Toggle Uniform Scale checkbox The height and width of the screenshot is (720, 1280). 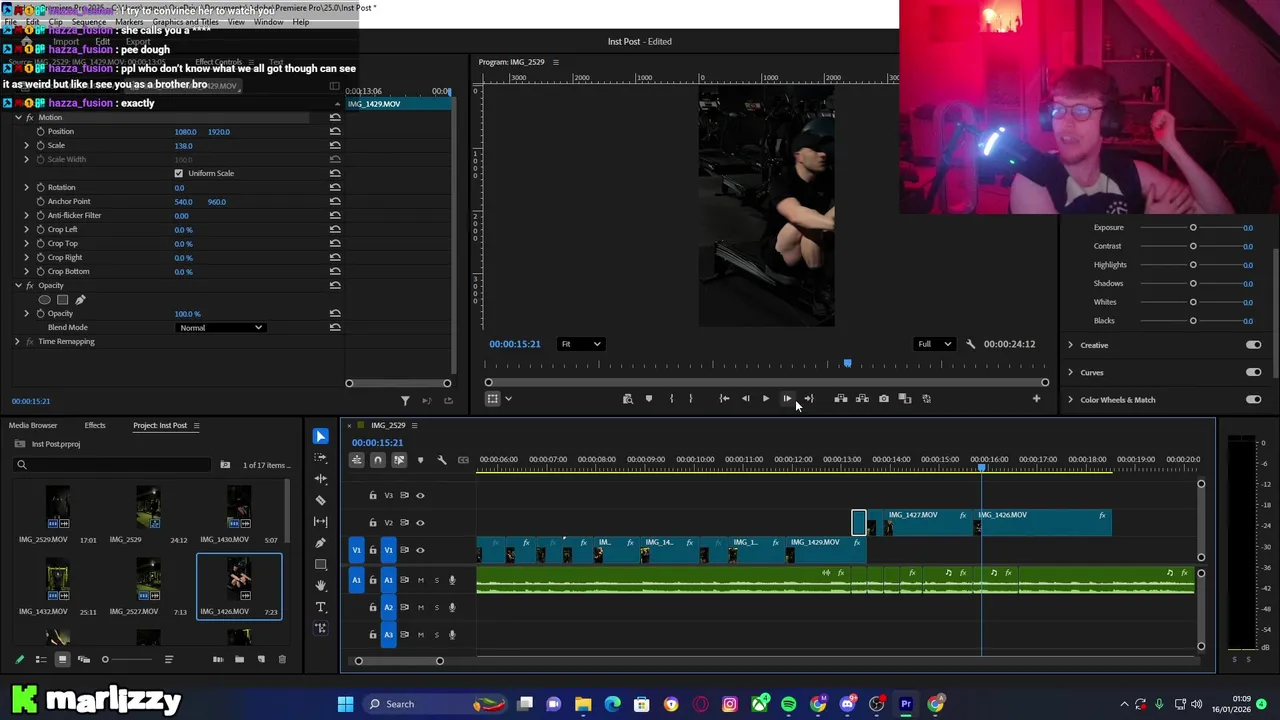(179, 173)
